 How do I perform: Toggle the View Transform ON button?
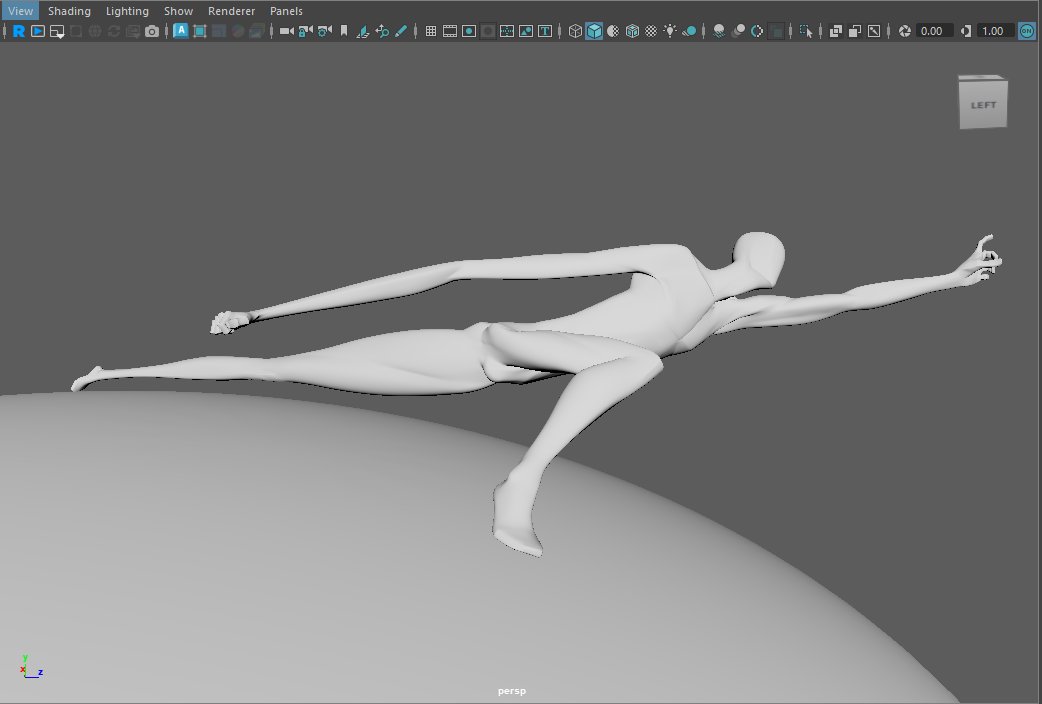tap(1027, 31)
